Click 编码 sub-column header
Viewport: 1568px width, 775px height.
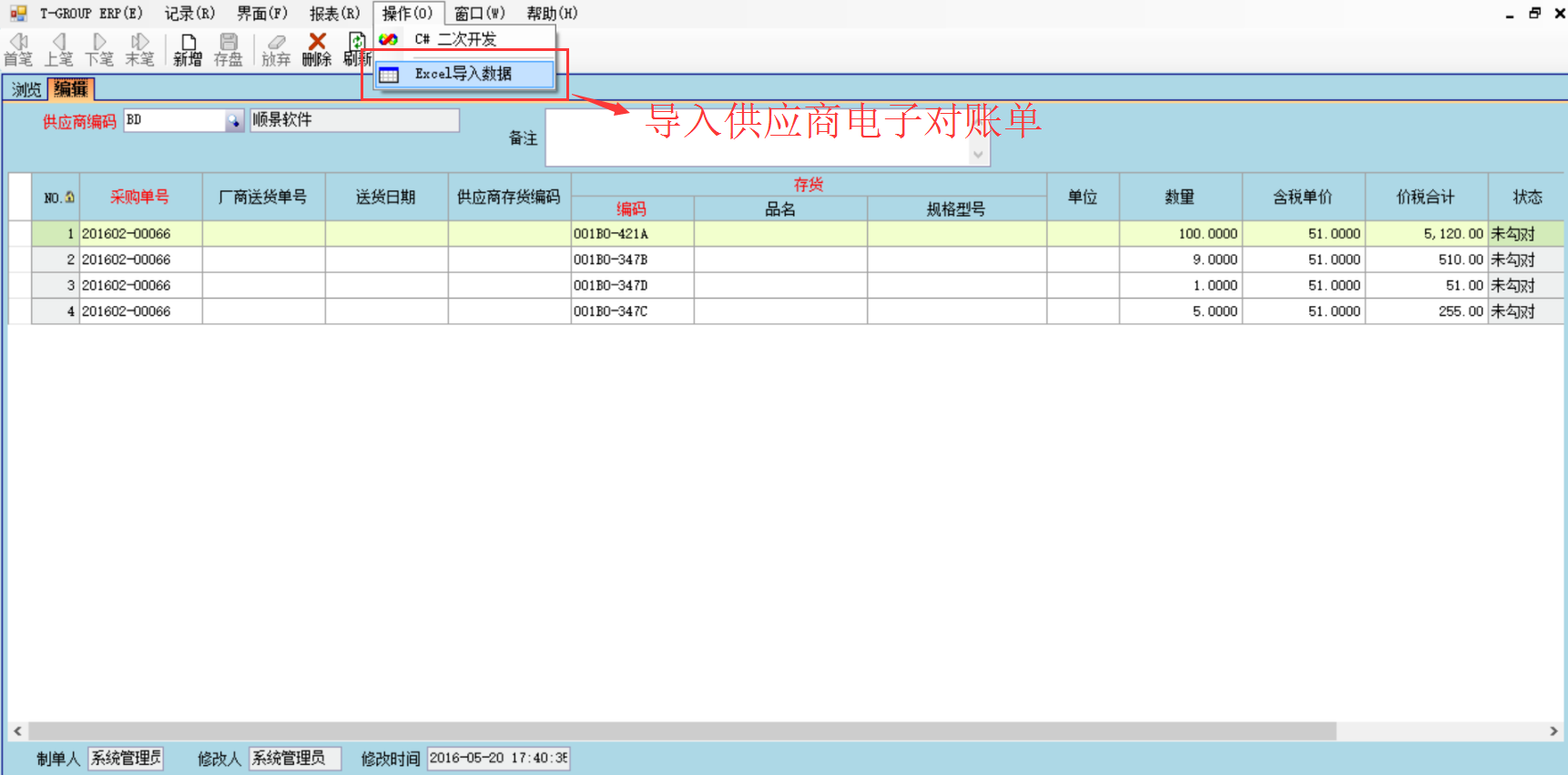pos(632,209)
